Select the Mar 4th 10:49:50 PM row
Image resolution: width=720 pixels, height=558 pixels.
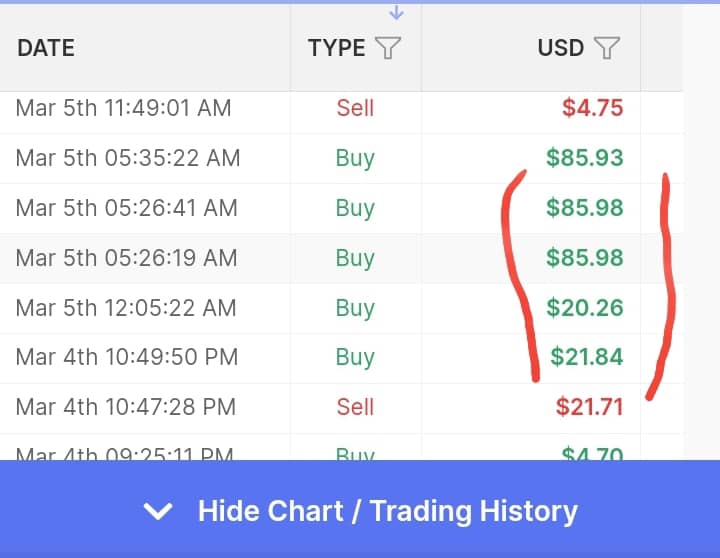click(341, 358)
